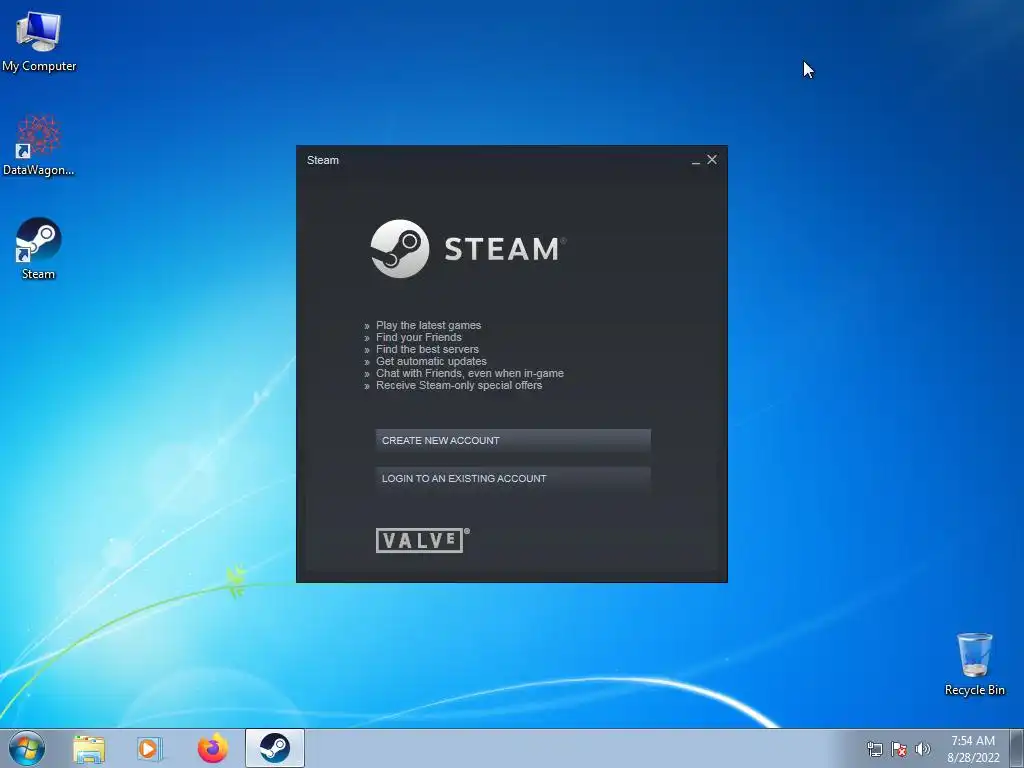This screenshot has width=1024, height=768.
Task: Click the Create New Account button
Action: [x=513, y=441]
